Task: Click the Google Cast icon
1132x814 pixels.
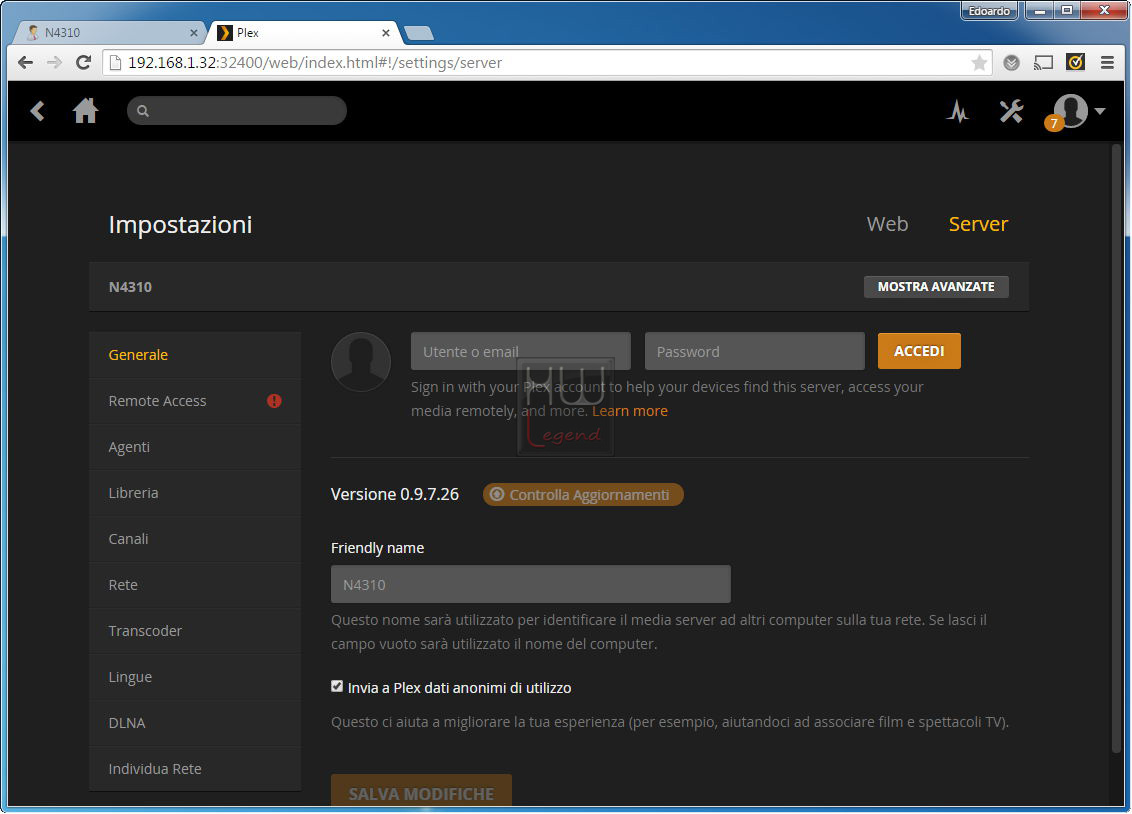Action: pos(1043,63)
